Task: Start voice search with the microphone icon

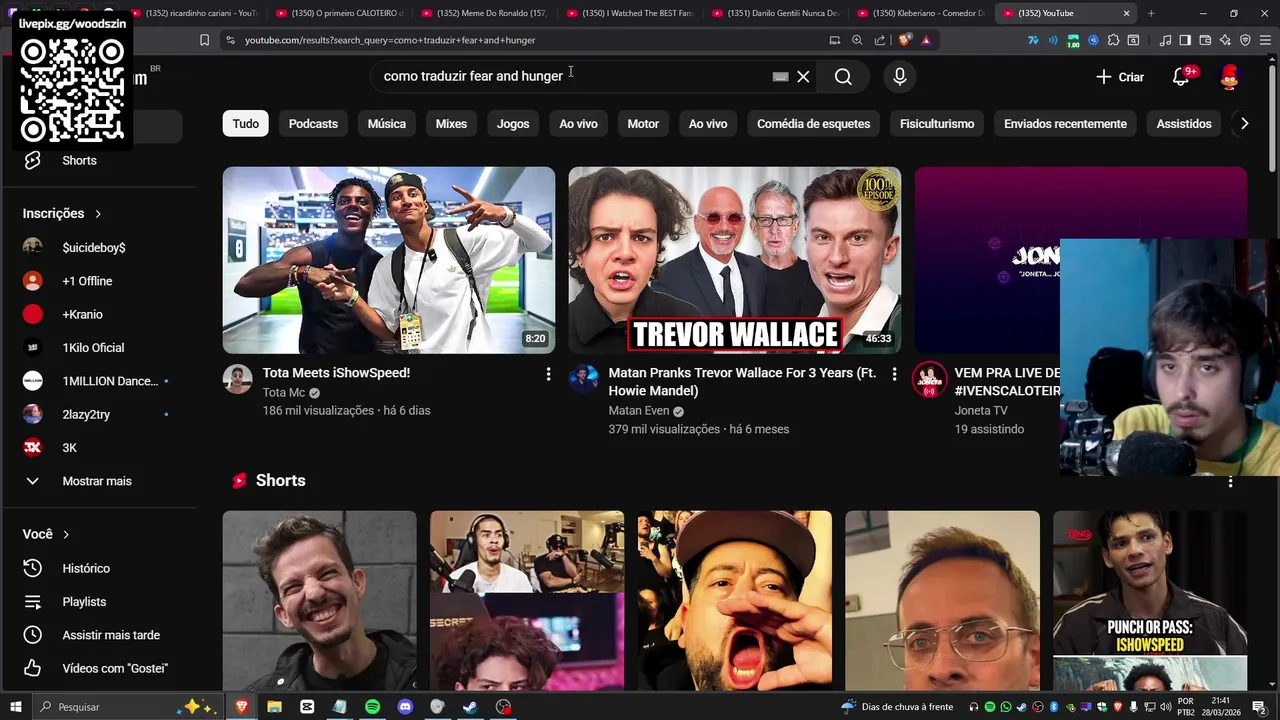Action: pos(900,77)
